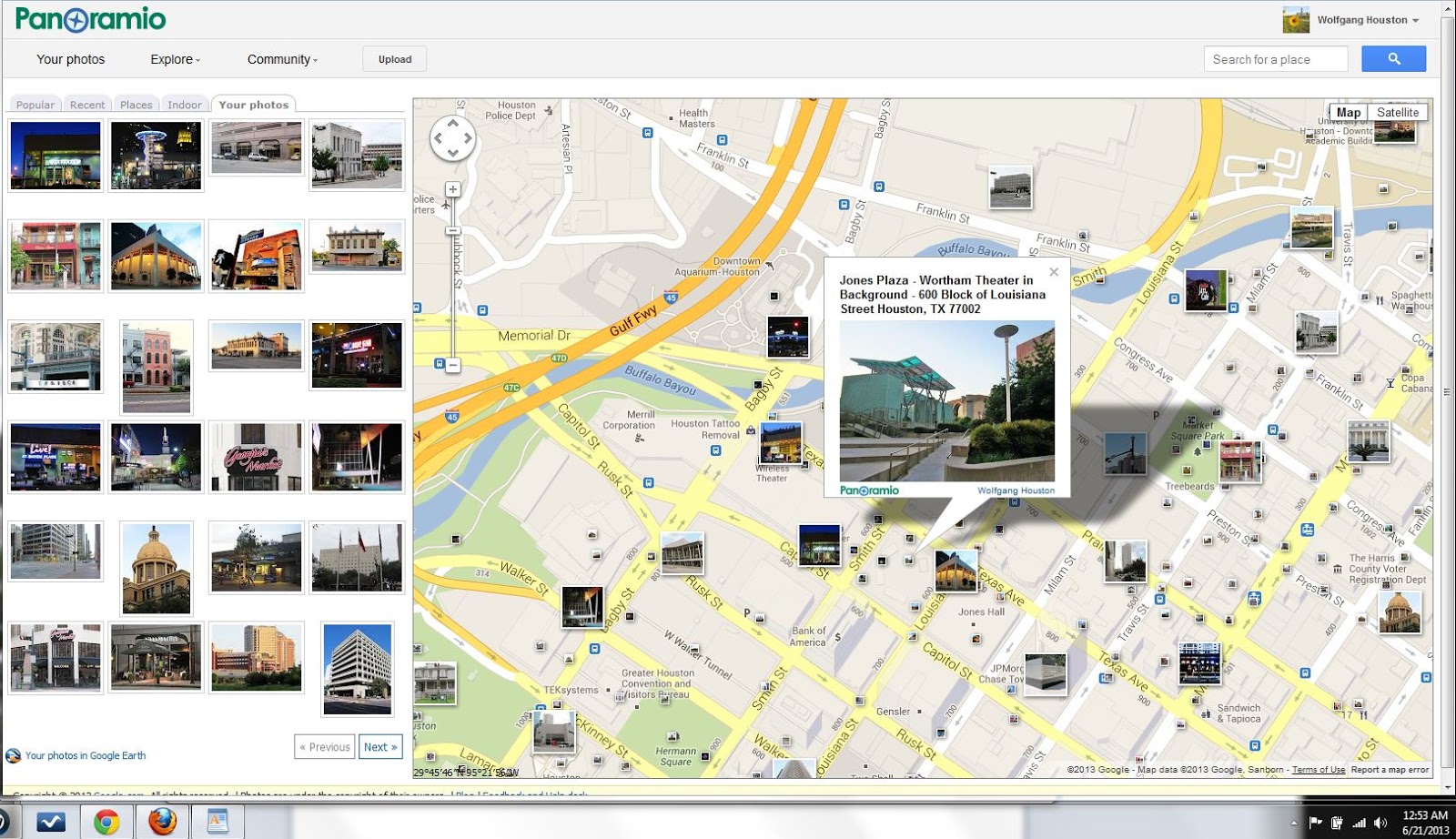Screen dimensions: 1456x839
Task: Open the Wolfgang Houston account menu
Action: 1368,20
